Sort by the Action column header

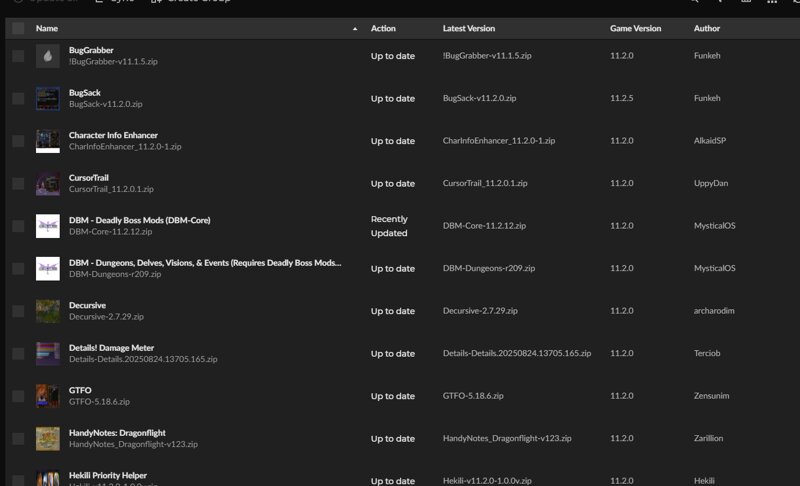pyautogui.click(x=383, y=29)
